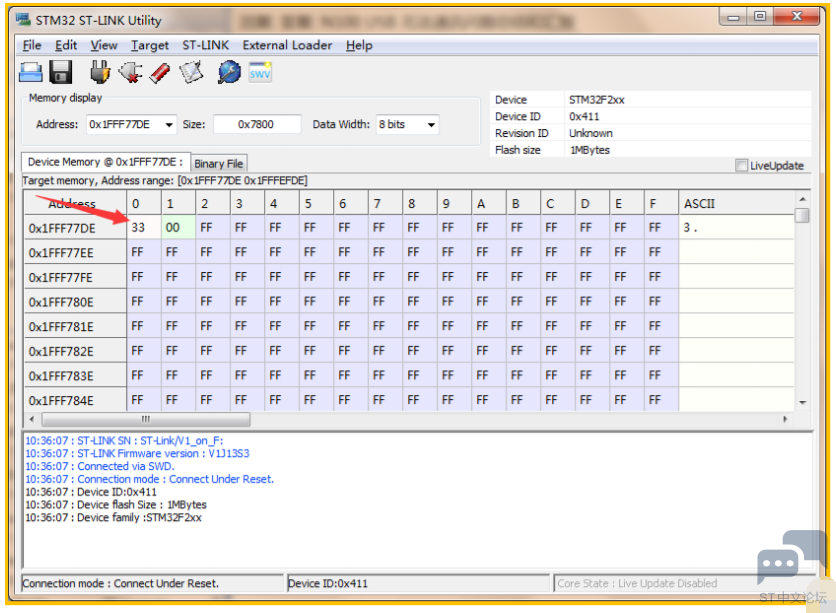Click the Revision ID value Unknown
The image size is (836, 613).
coord(591,133)
